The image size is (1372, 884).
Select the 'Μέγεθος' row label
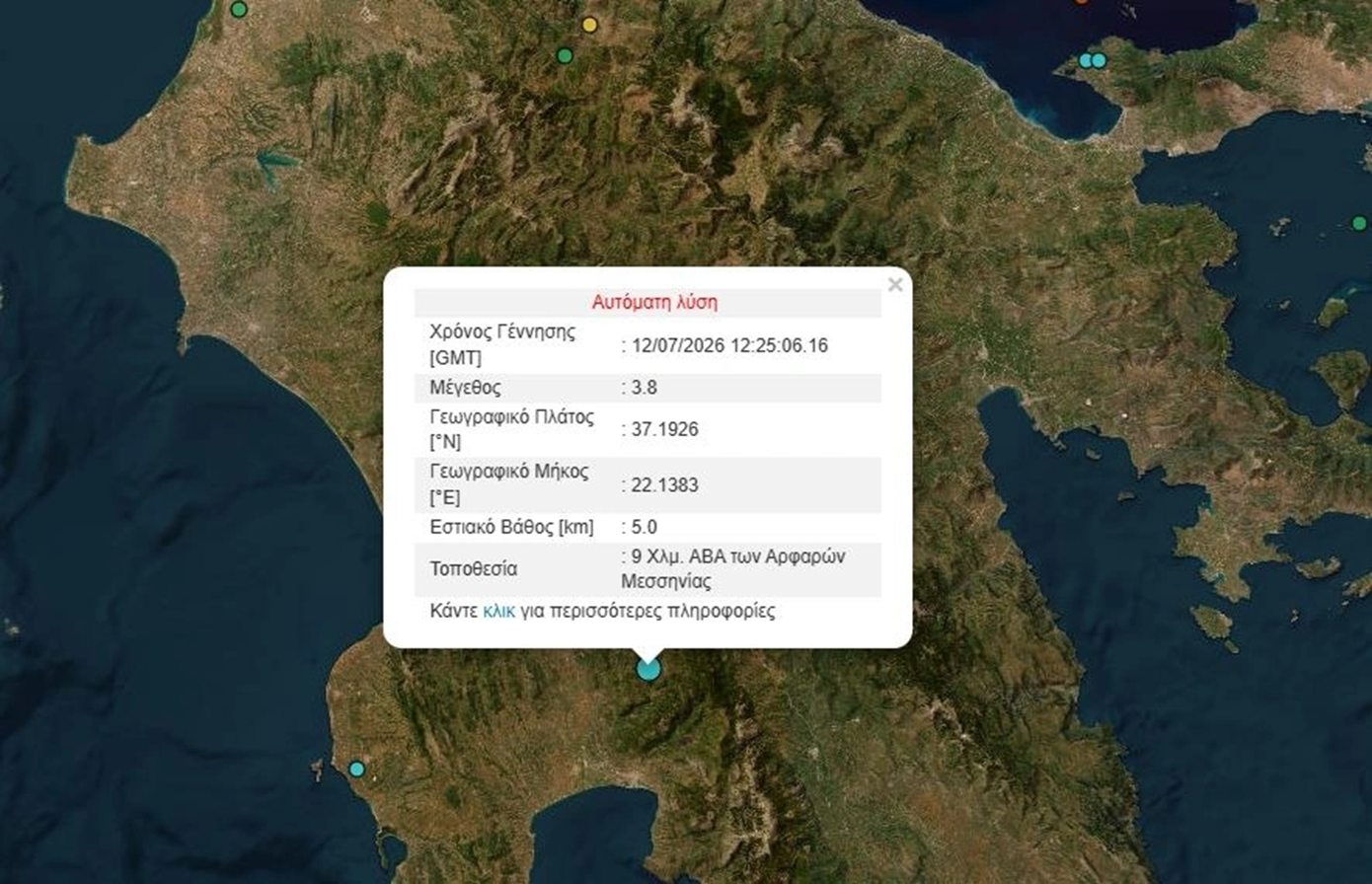coord(465,388)
